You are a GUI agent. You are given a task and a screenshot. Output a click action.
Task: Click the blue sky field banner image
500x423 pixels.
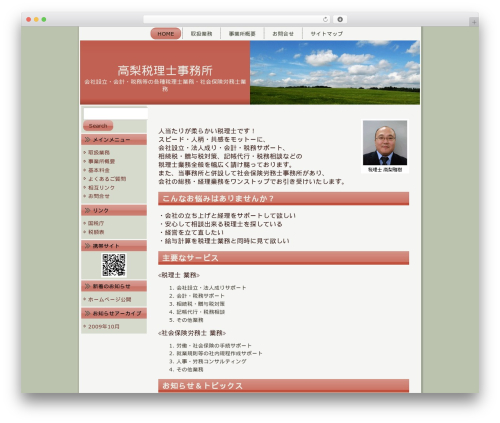click(x=335, y=72)
